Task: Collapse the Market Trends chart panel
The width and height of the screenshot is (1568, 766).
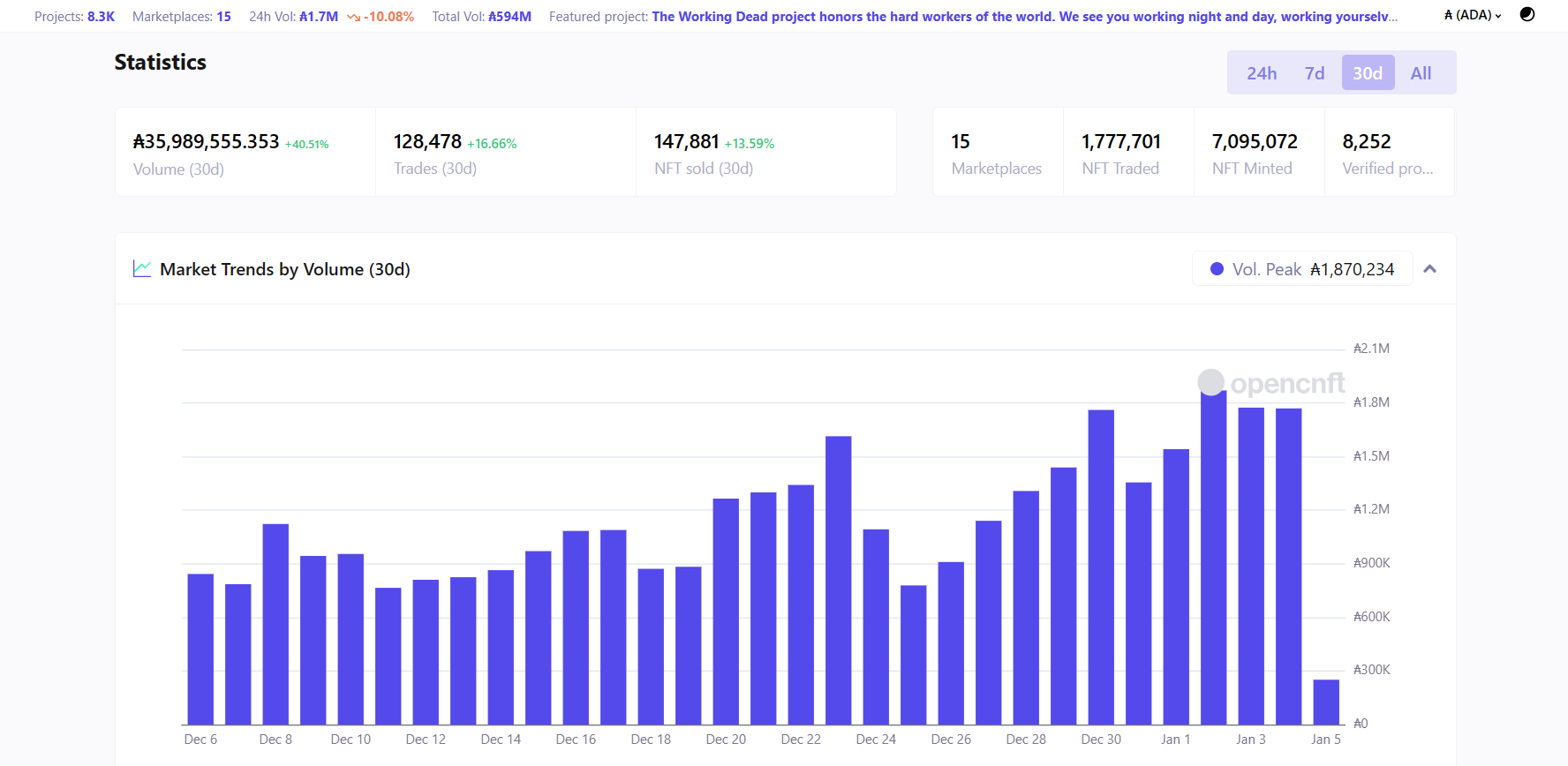Action: (x=1430, y=269)
